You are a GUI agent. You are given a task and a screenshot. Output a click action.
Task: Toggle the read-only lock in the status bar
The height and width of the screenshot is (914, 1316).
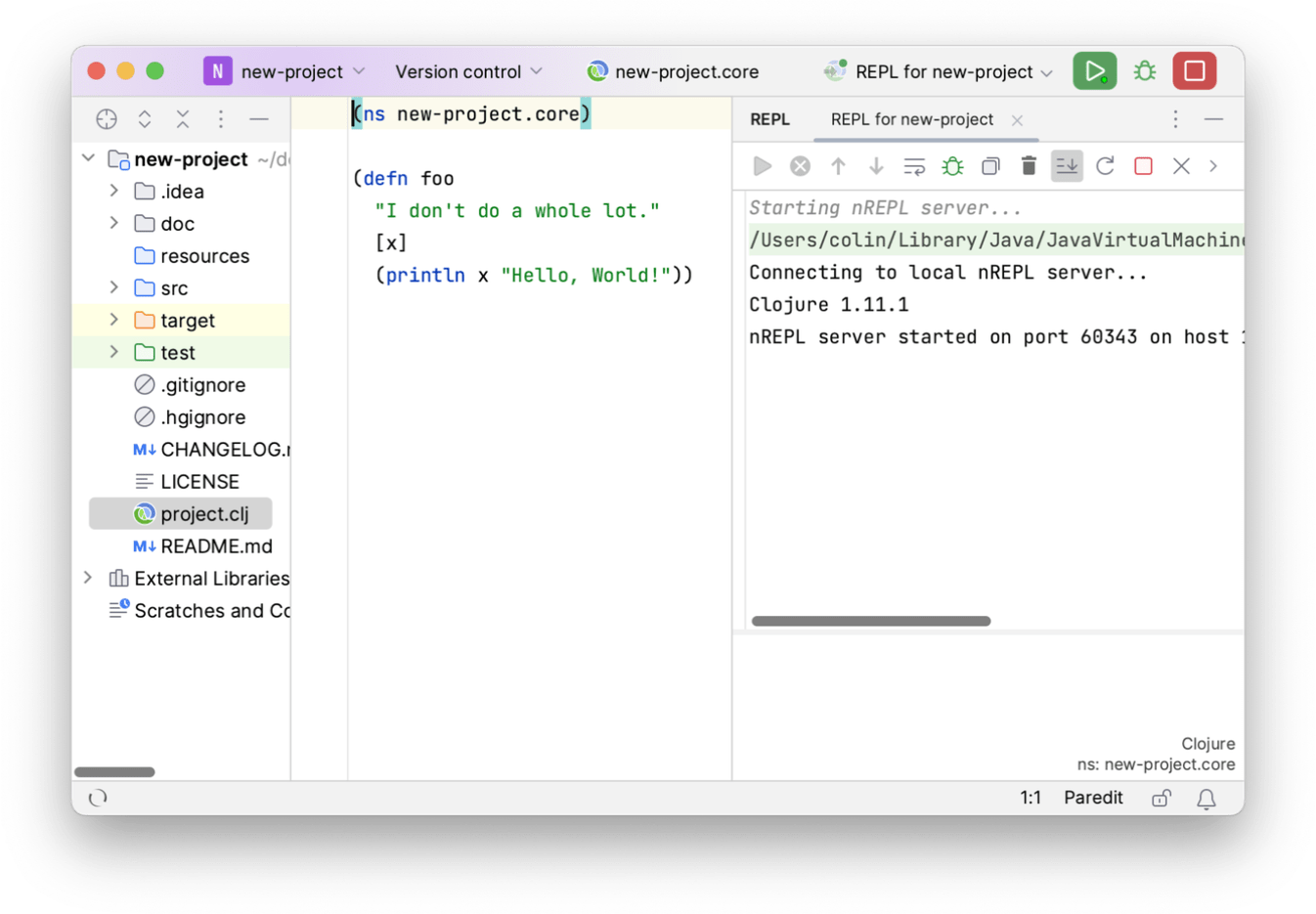coord(1161,799)
